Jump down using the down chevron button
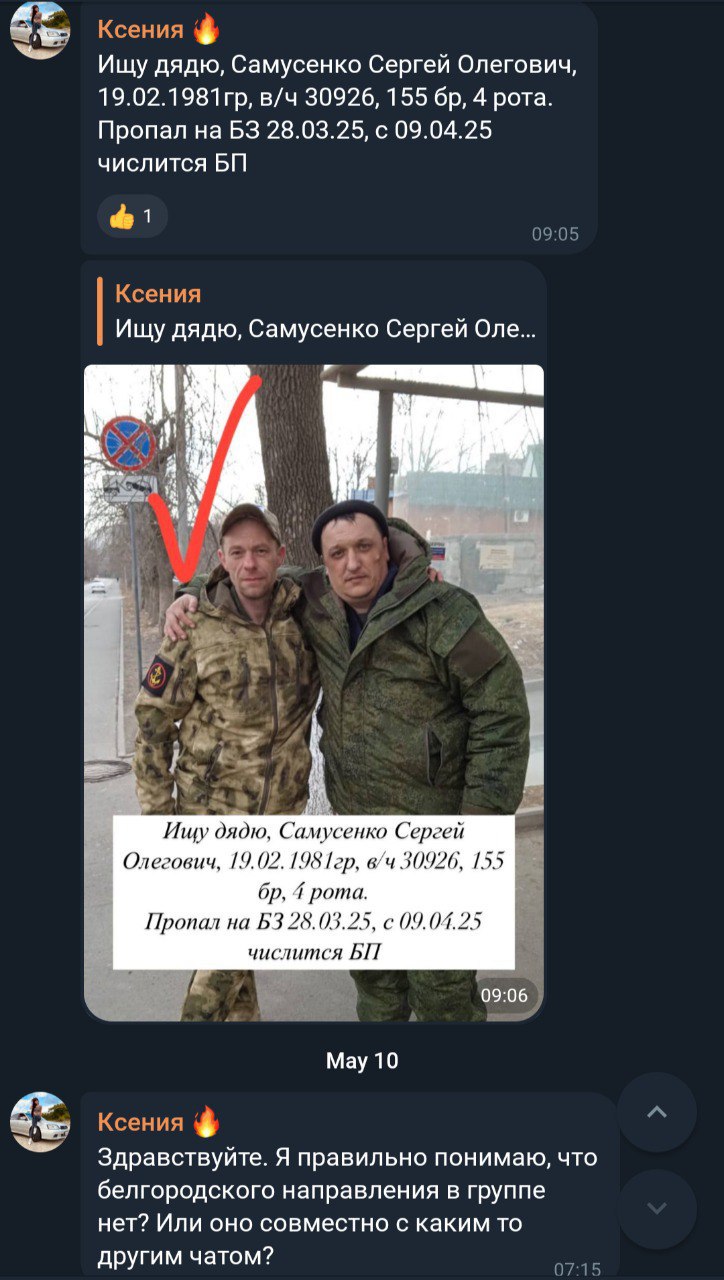Image resolution: width=724 pixels, height=1280 pixels. point(657,1209)
